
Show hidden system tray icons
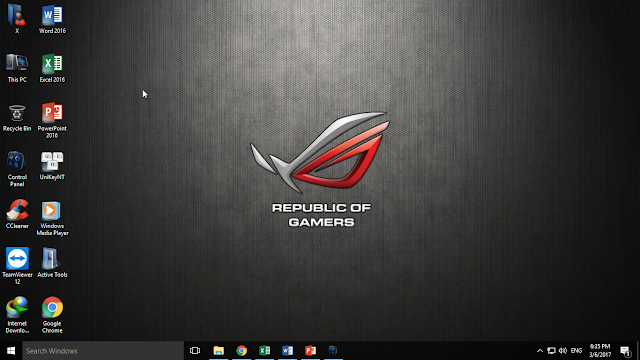pyautogui.click(x=540, y=351)
